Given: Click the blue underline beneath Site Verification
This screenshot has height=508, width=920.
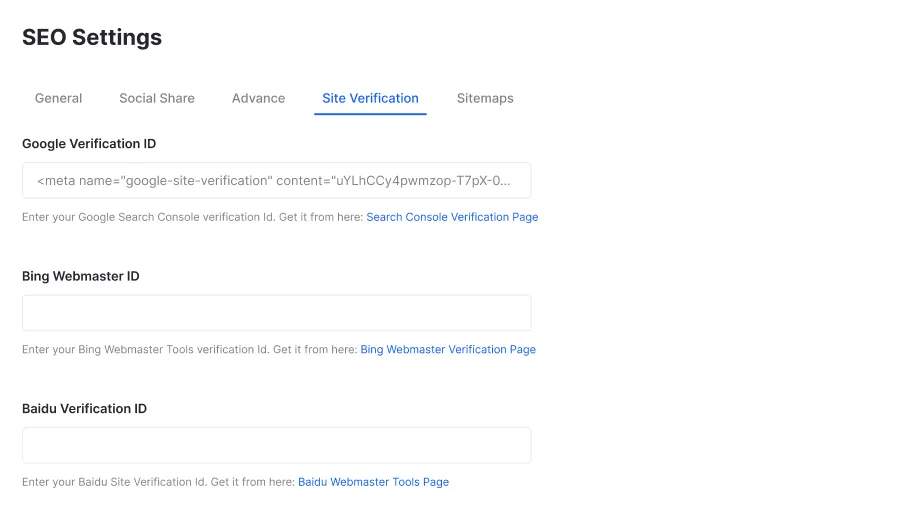Looking at the screenshot, I should click(x=370, y=114).
